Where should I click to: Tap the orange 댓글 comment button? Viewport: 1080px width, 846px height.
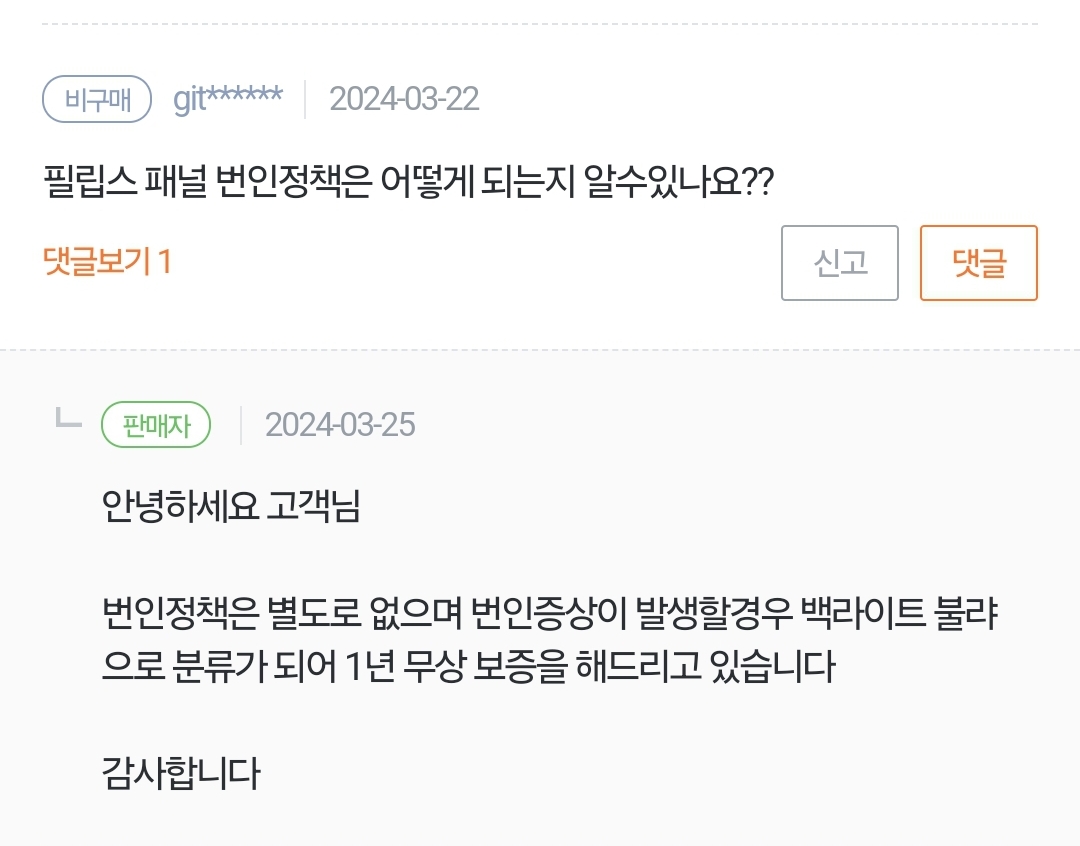pyautogui.click(x=978, y=263)
